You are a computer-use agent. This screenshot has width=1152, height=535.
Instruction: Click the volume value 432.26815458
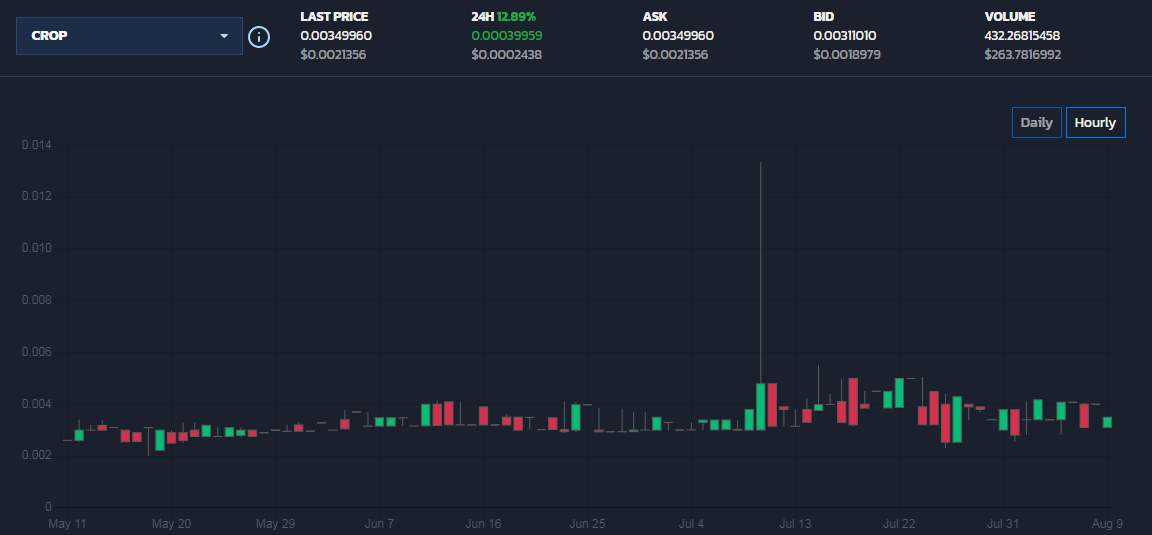[x=1022, y=35]
